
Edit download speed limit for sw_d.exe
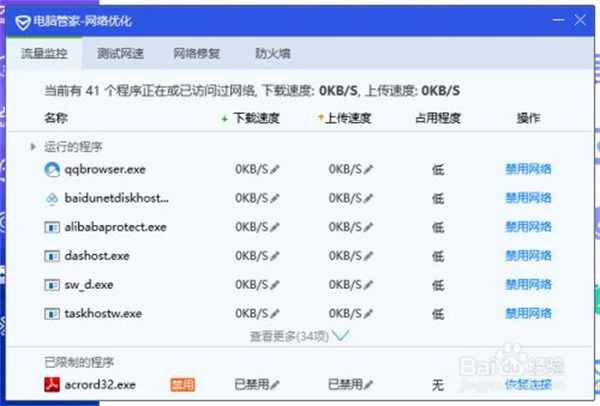(275, 285)
